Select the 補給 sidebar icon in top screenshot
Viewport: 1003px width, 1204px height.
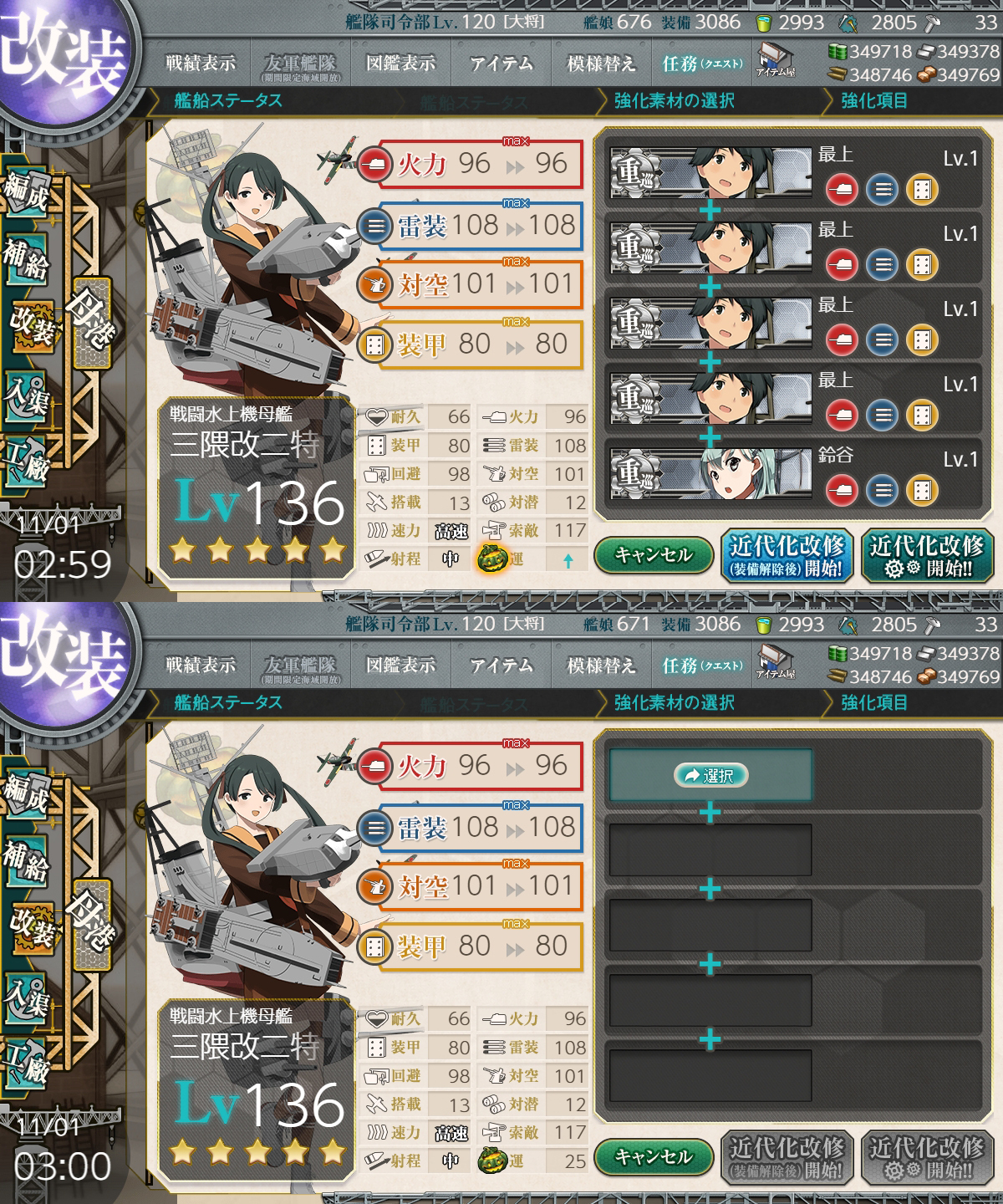25,259
